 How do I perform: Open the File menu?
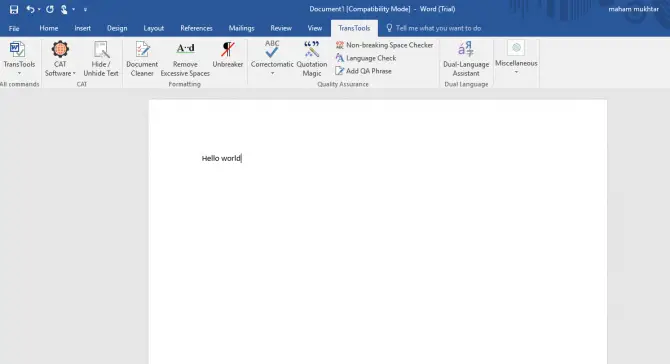click(x=14, y=28)
